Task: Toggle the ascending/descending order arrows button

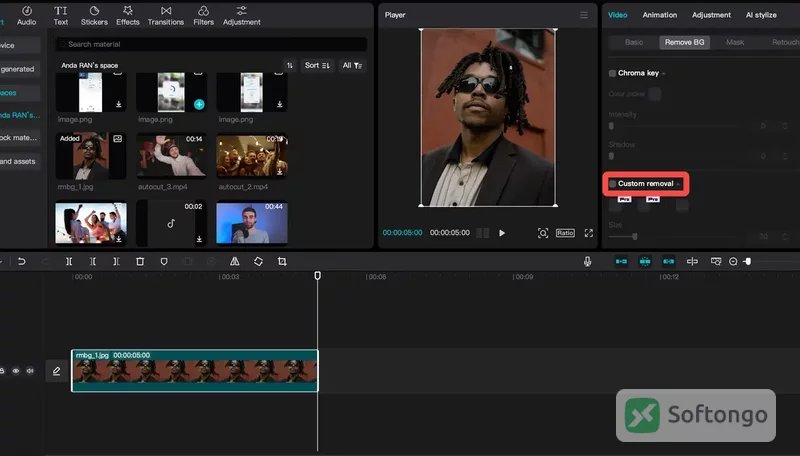Action: coord(290,65)
